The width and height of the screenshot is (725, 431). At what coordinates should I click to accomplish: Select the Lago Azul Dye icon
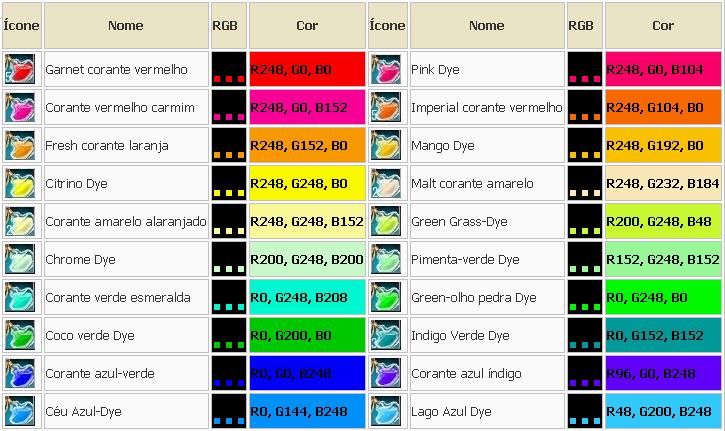(386, 410)
